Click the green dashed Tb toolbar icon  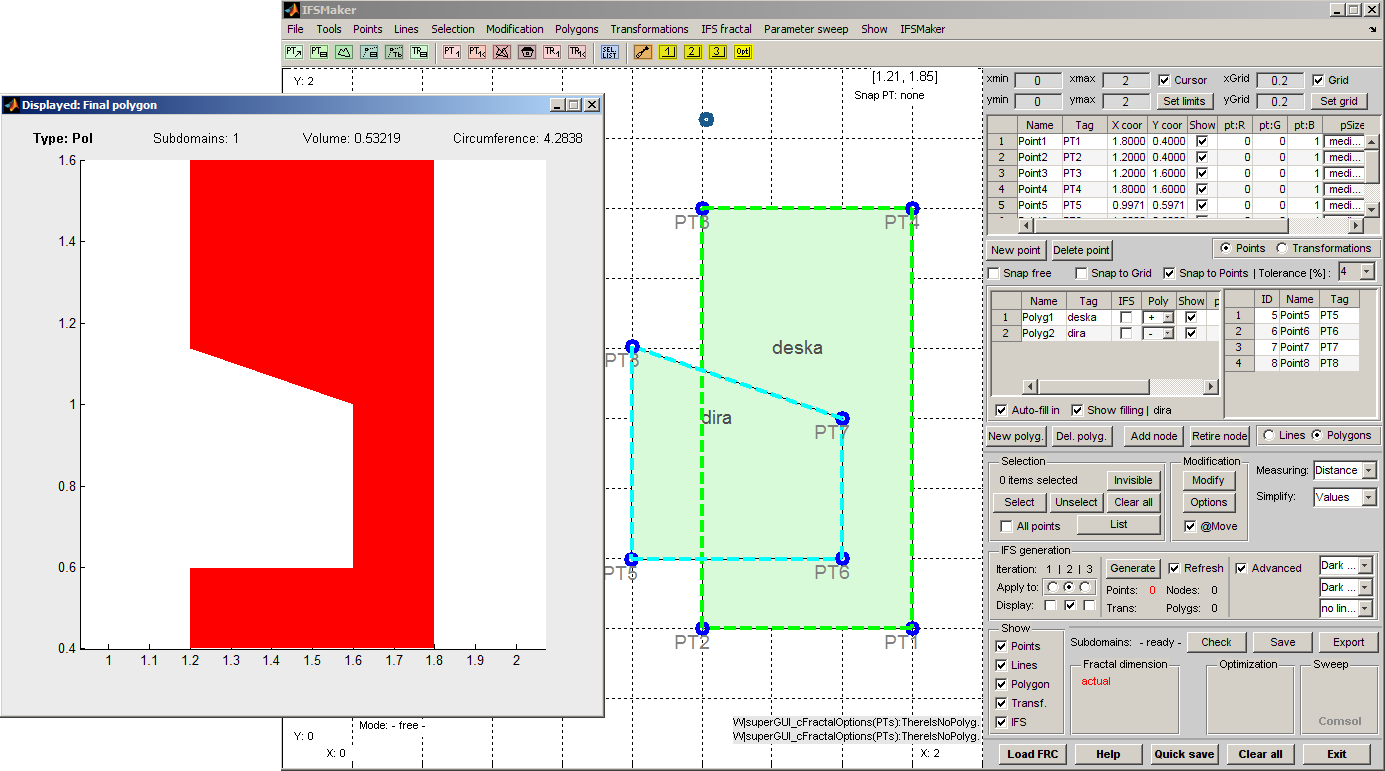[x=394, y=51]
